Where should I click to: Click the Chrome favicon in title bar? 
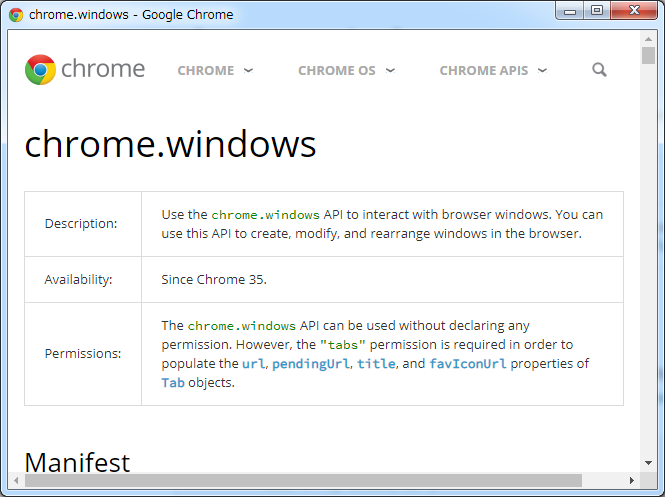pos(16,15)
